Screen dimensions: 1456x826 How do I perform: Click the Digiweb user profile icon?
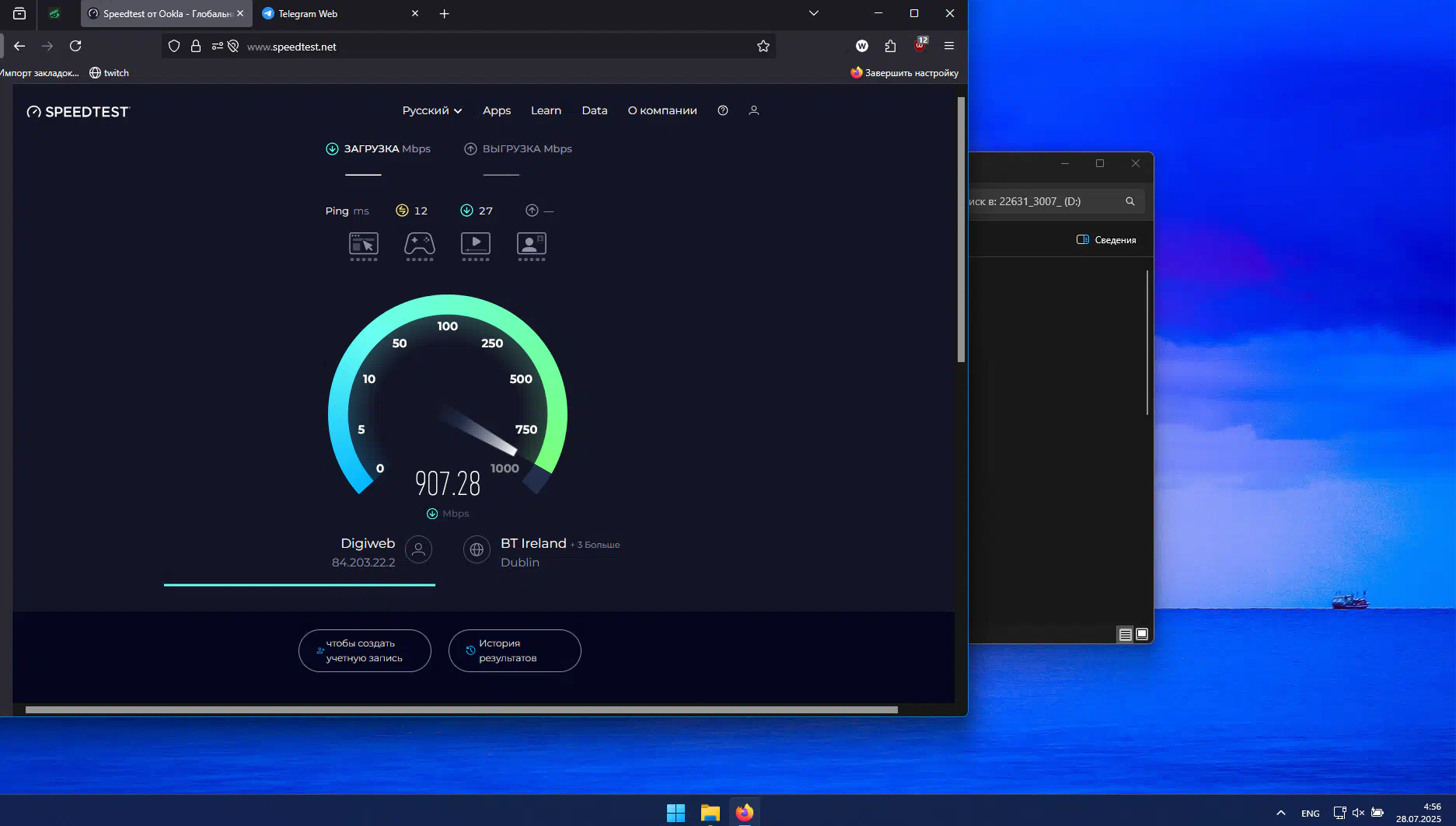[418, 549]
